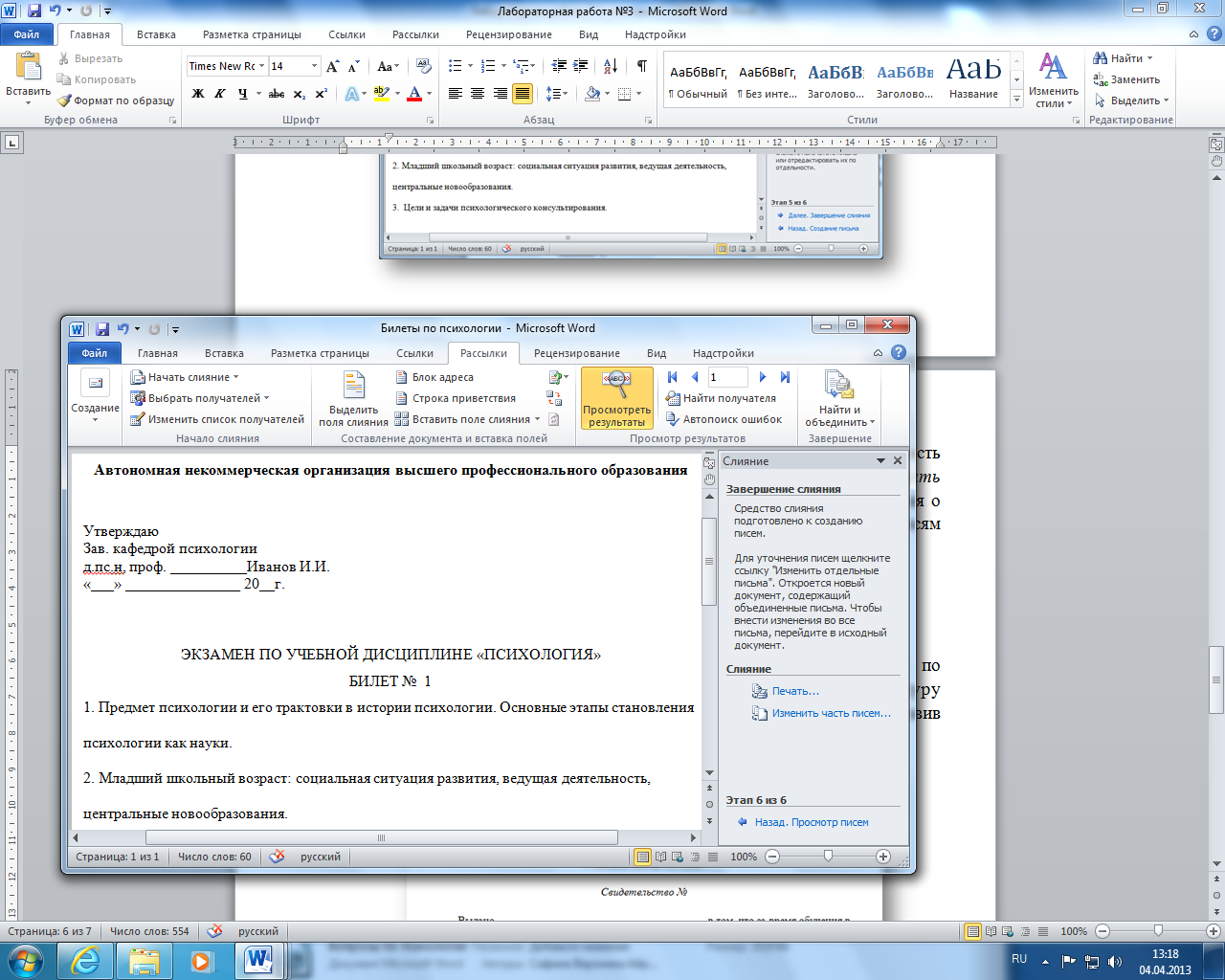Screen dimensions: 1225x980
Task: Click the merge record number field
Action: coord(727,377)
